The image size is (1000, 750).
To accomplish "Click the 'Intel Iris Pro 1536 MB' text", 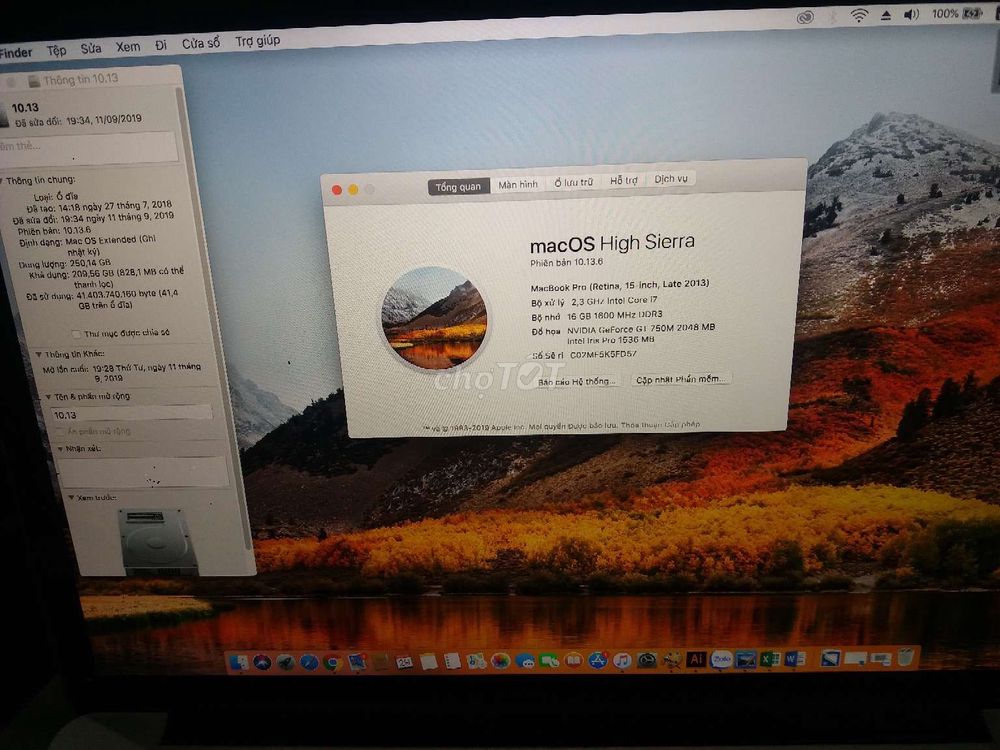I will [x=610, y=341].
